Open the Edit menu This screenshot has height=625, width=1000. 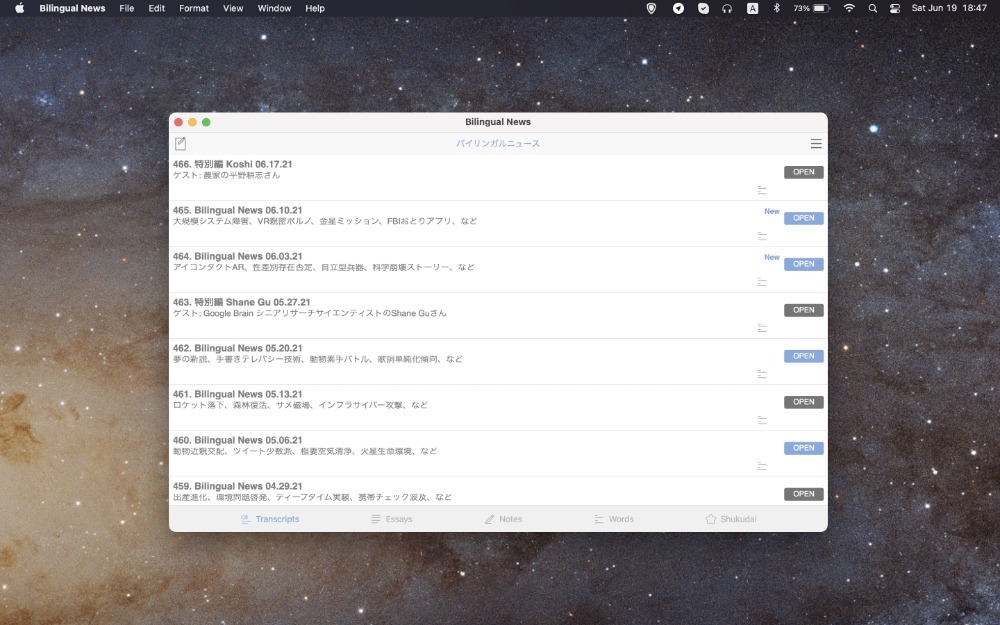pyautogui.click(x=156, y=8)
